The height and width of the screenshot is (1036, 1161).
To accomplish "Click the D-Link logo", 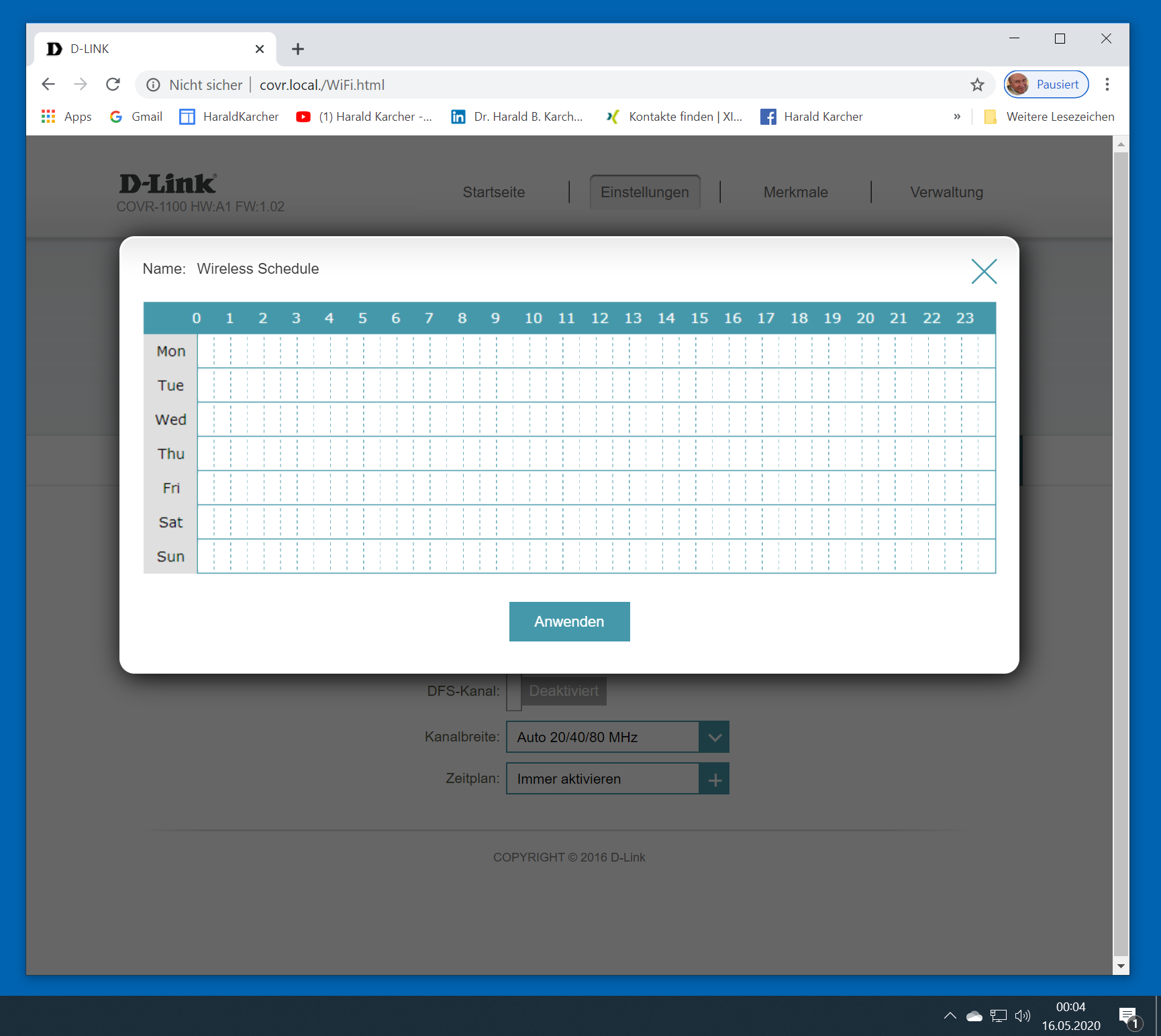I will tap(168, 183).
